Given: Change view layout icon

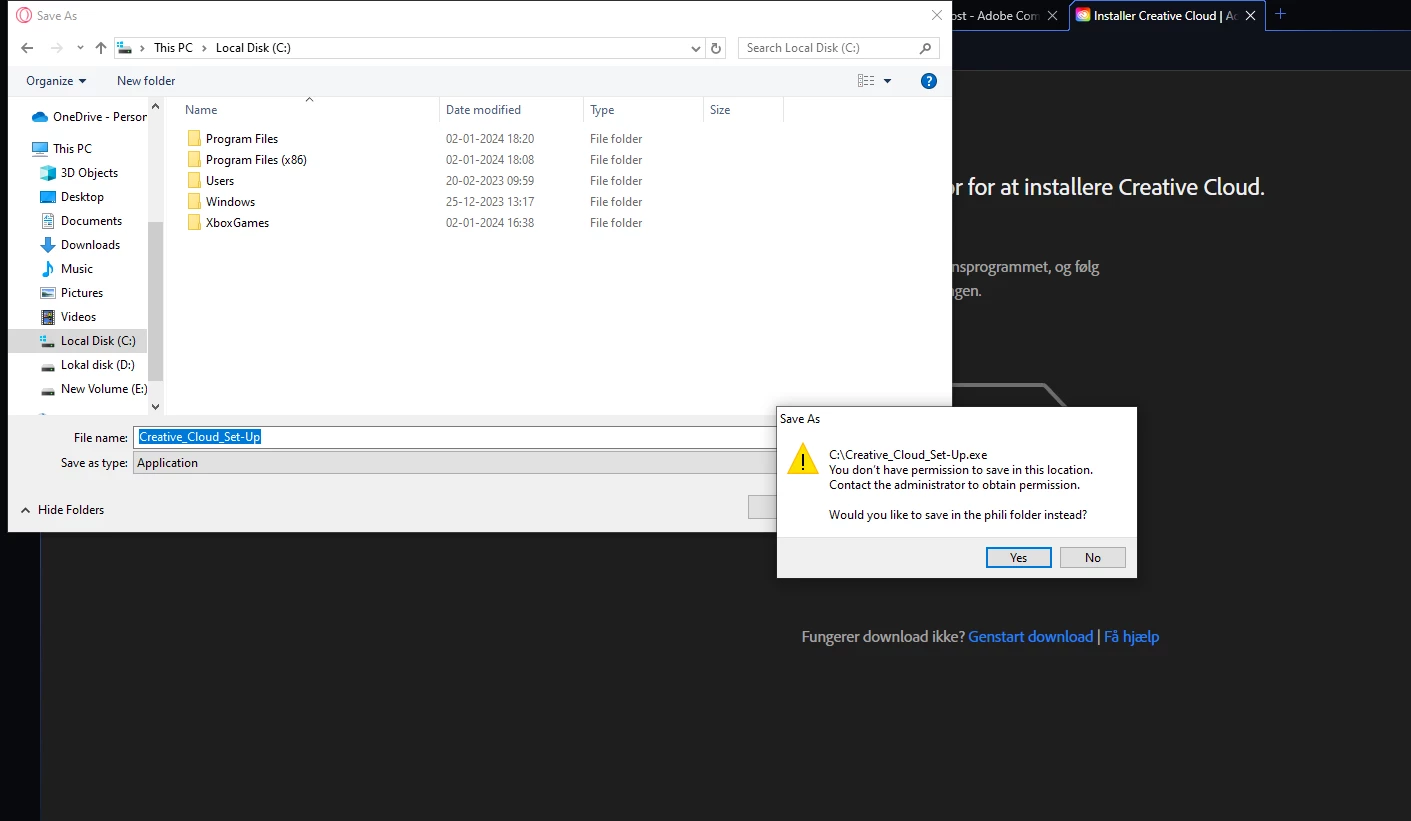Looking at the screenshot, I should click(x=866, y=81).
